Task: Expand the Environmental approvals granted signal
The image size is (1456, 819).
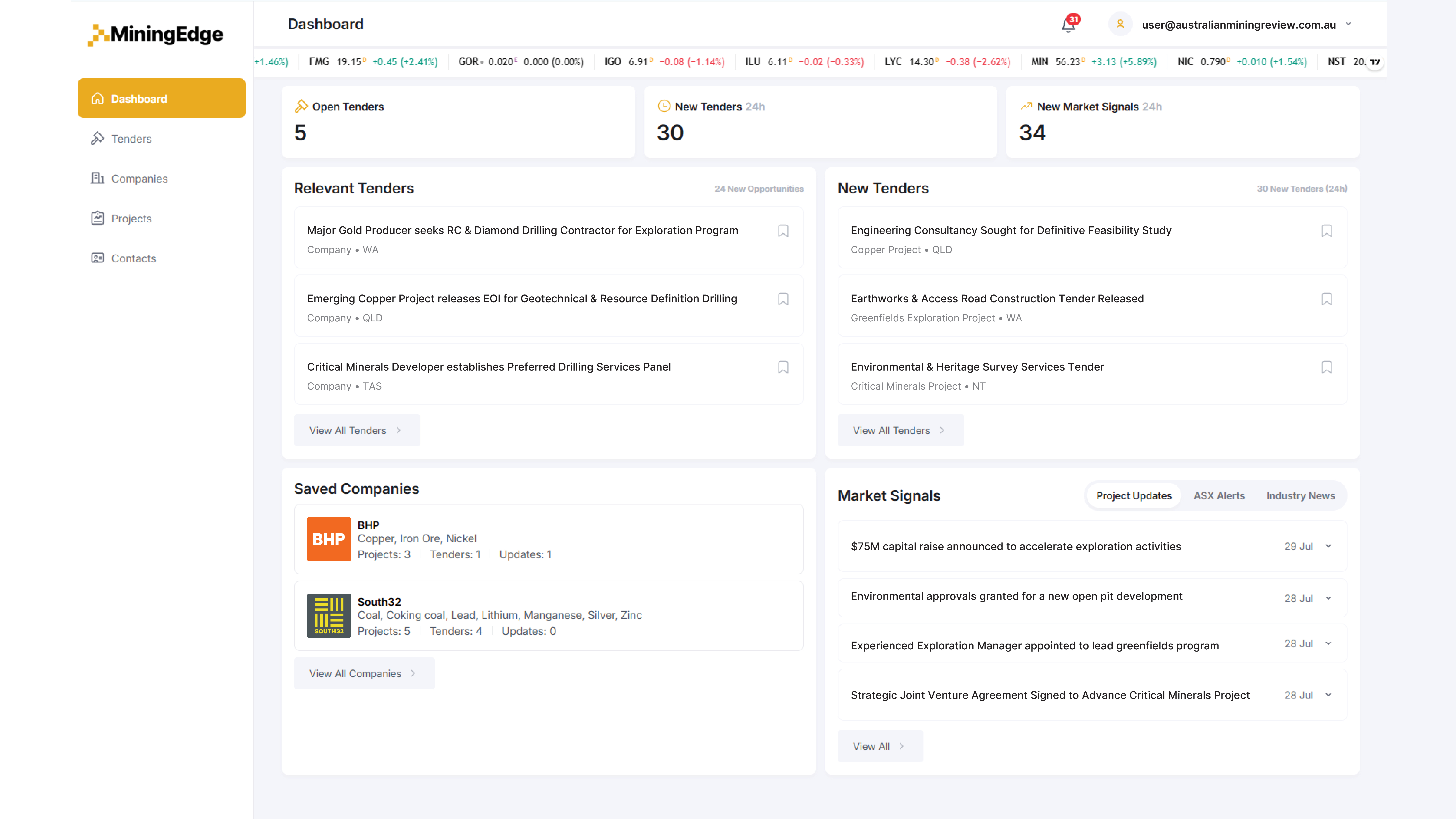Action: [1328, 598]
